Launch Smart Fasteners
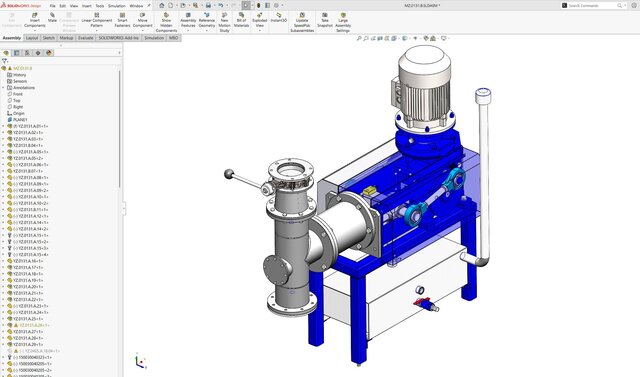This screenshot has height=377, width=640. tap(122, 20)
